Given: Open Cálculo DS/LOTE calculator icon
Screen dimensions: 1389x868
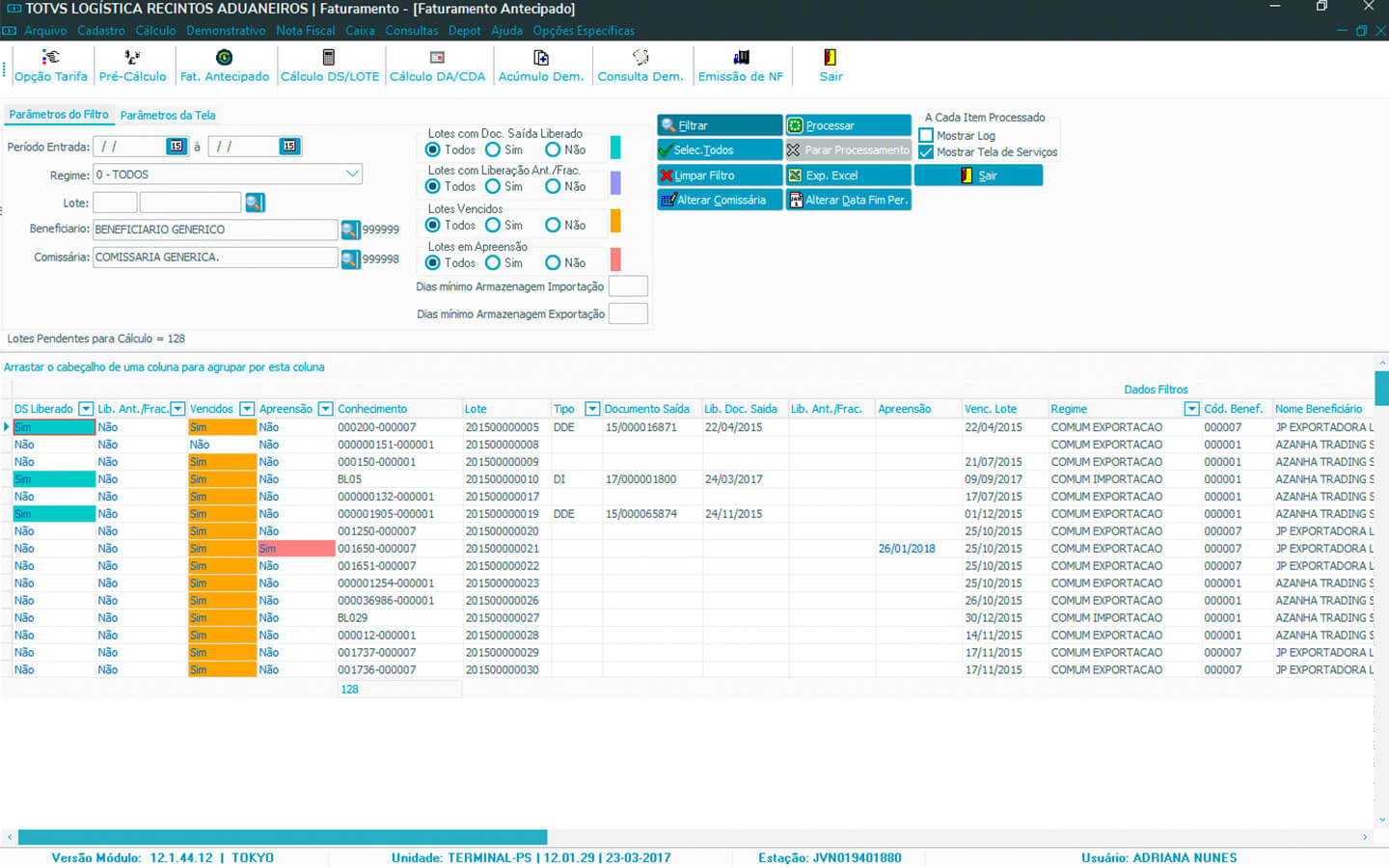Looking at the screenshot, I should [329, 59].
